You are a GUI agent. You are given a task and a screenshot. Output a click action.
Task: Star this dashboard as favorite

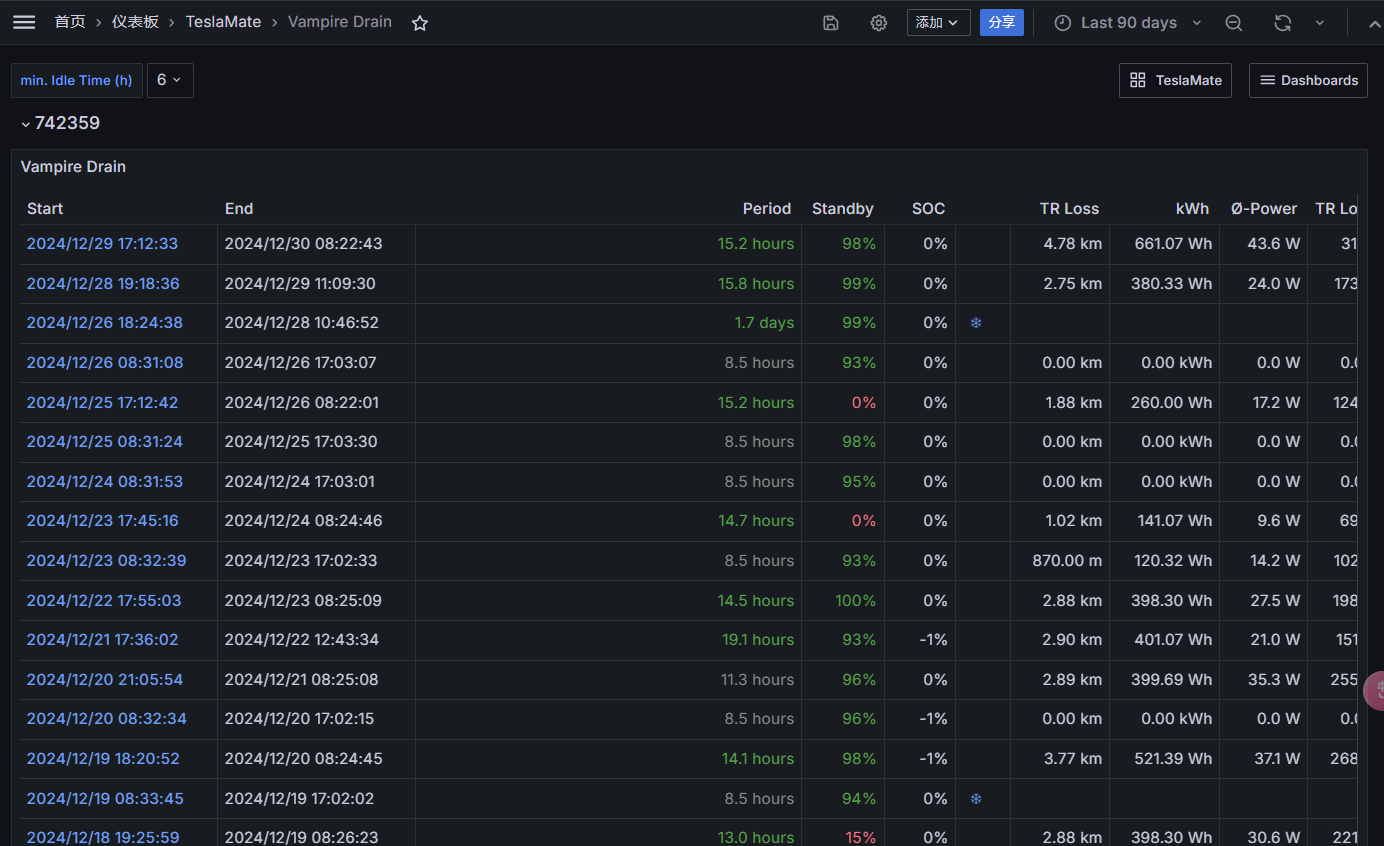420,23
